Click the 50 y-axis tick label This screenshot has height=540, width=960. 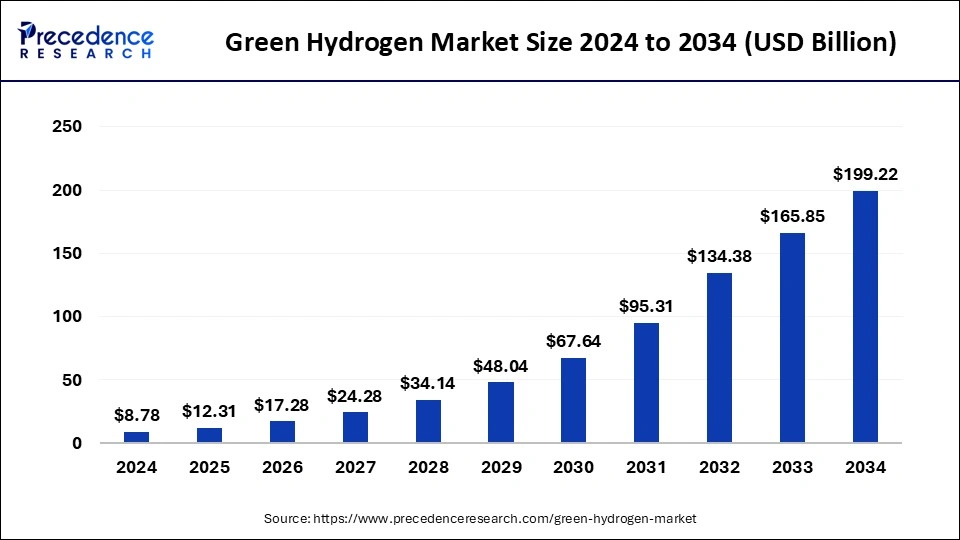(72, 380)
